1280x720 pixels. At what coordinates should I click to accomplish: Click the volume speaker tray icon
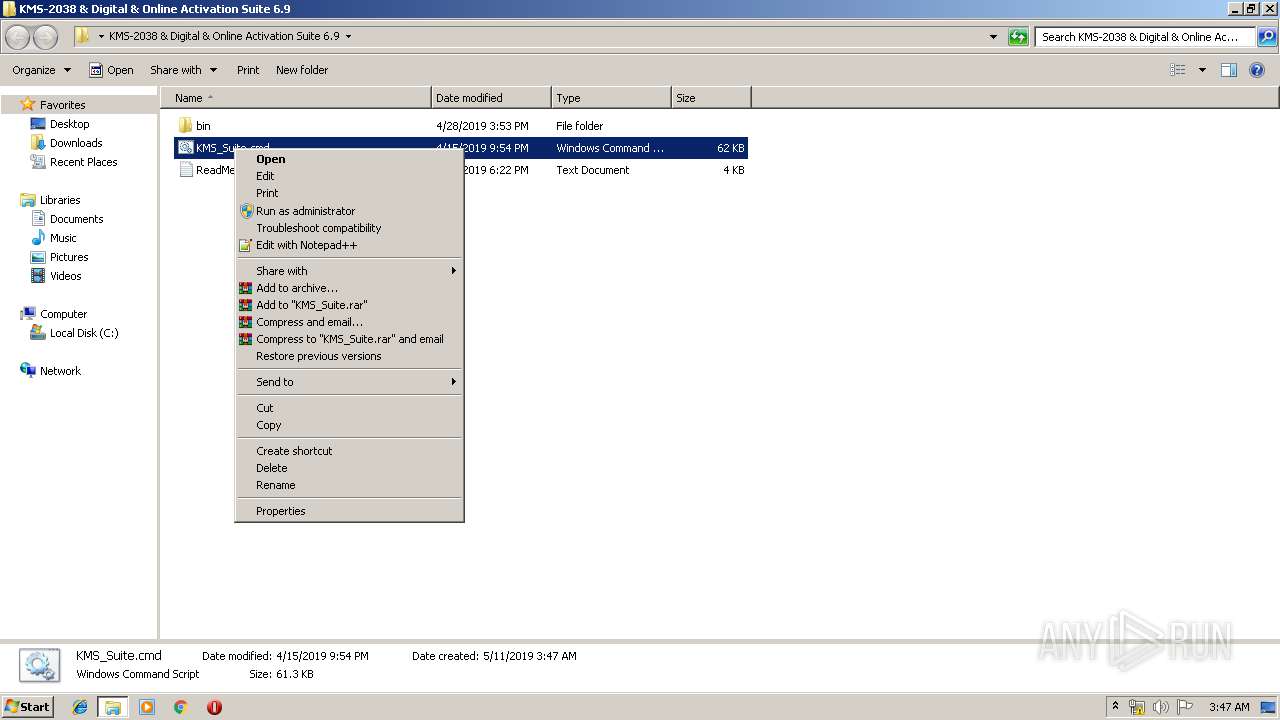(1160, 707)
